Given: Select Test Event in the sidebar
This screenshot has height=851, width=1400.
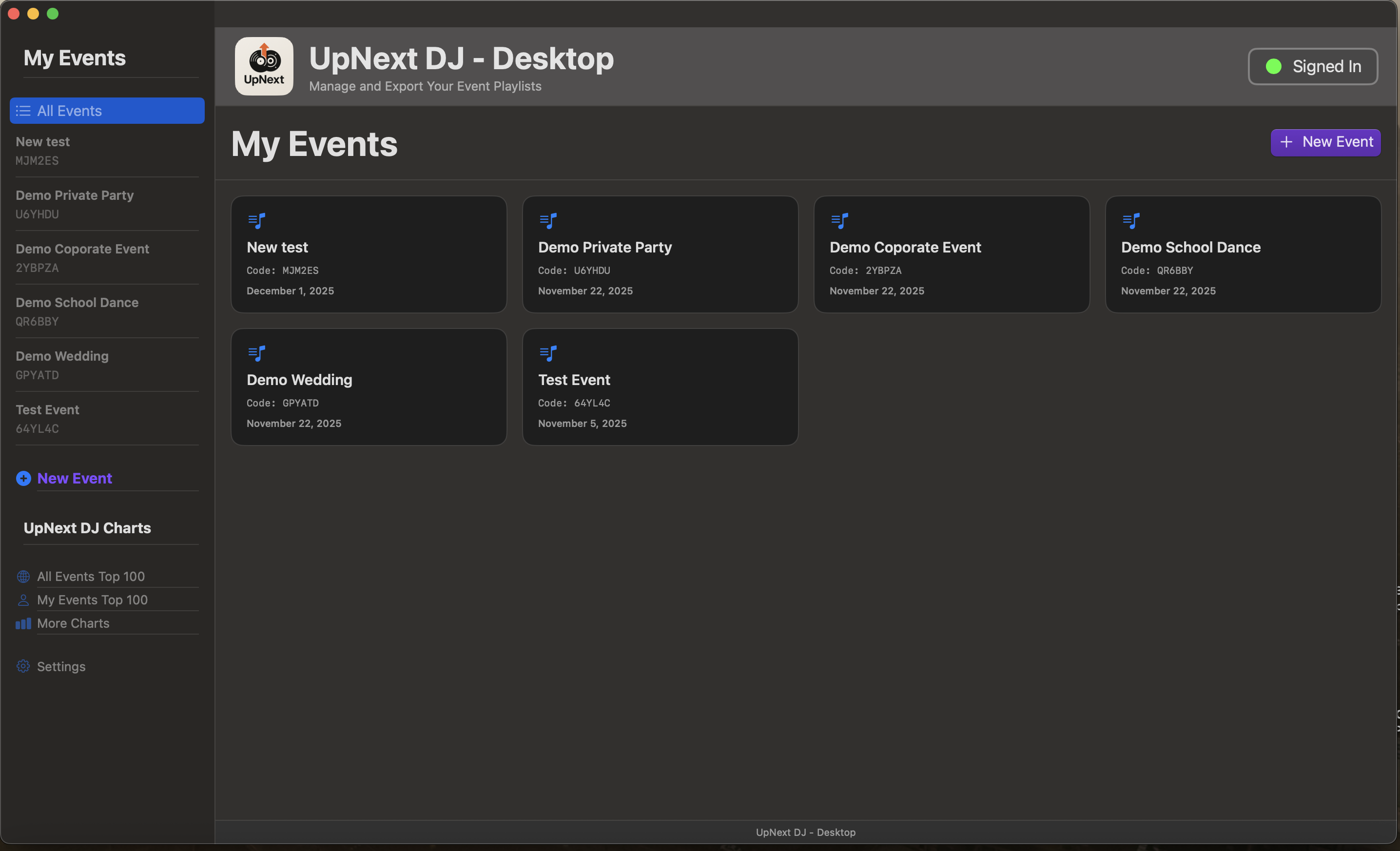Looking at the screenshot, I should 47,409.
